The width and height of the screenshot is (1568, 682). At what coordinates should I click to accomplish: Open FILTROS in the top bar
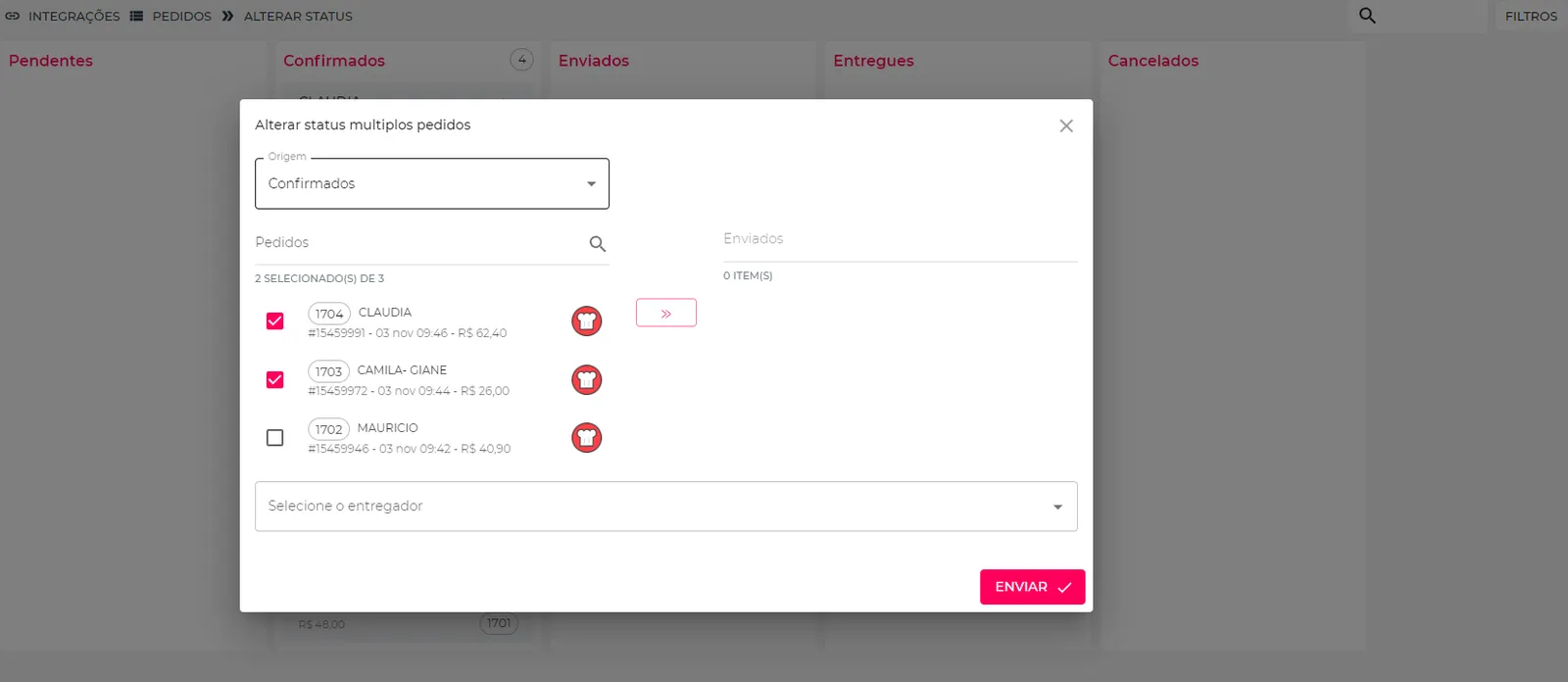click(x=1531, y=16)
